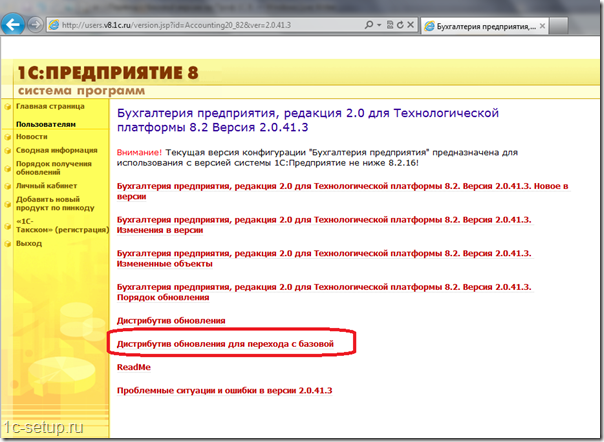The width and height of the screenshot is (604, 442).
Task: Click bullet icon beside 1С-Такском
Action: tap(7, 226)
